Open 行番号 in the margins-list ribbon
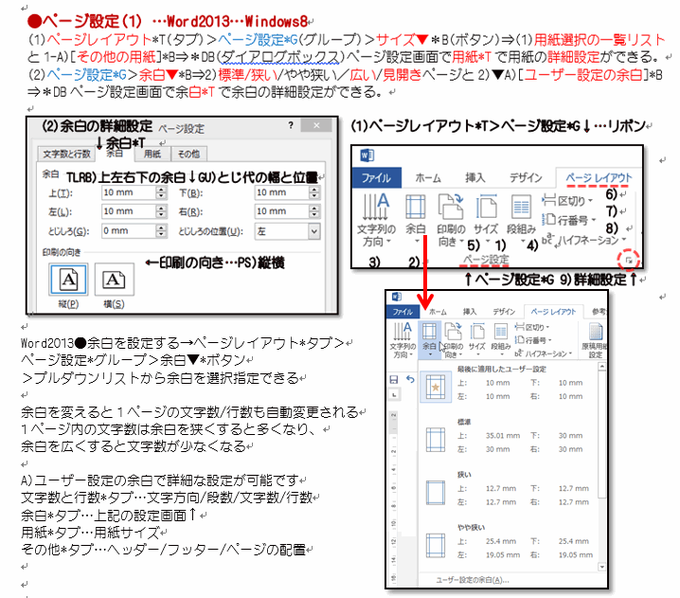 (533, 340)
